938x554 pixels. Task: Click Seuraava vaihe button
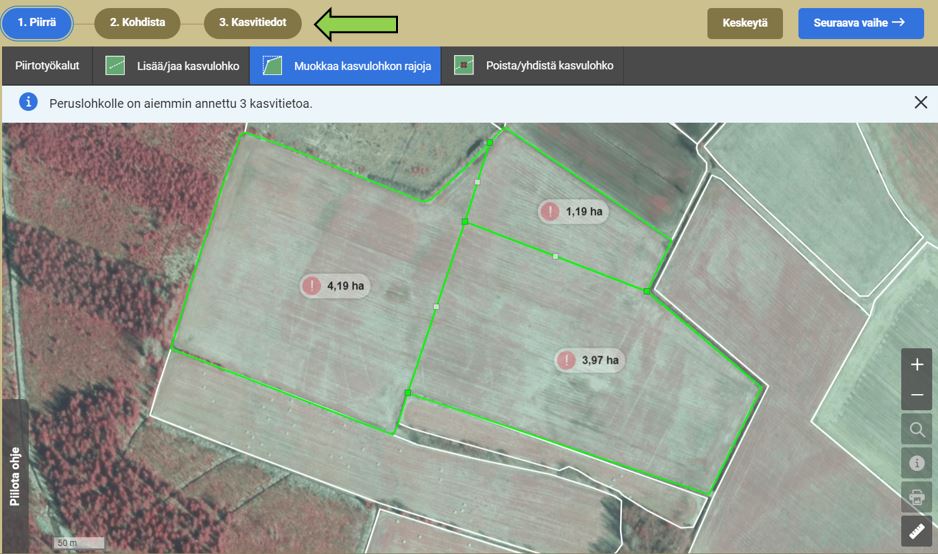coord(860,23)
